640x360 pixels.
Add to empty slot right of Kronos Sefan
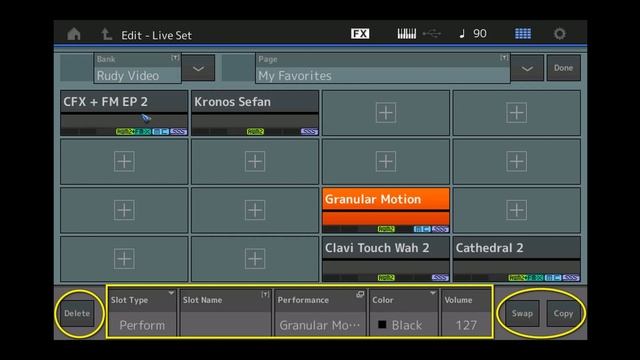tap(386, 113)
